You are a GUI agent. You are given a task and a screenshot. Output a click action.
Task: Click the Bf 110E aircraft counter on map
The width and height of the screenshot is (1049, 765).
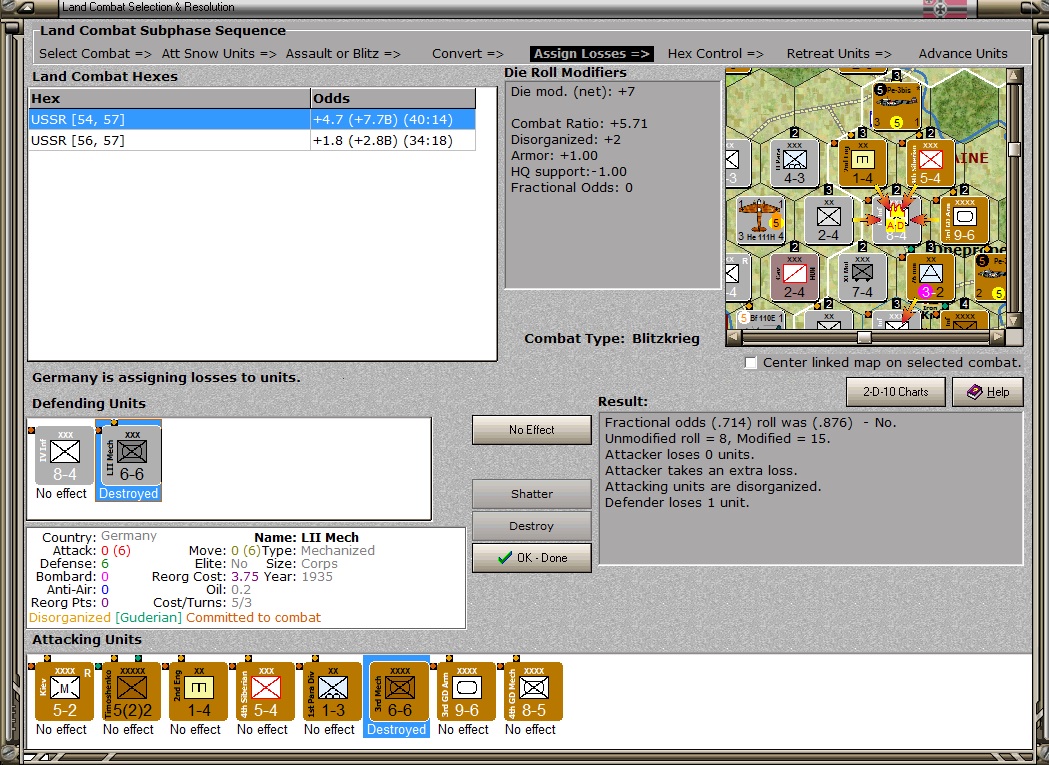pyautogui.click(x=760, y=319)
